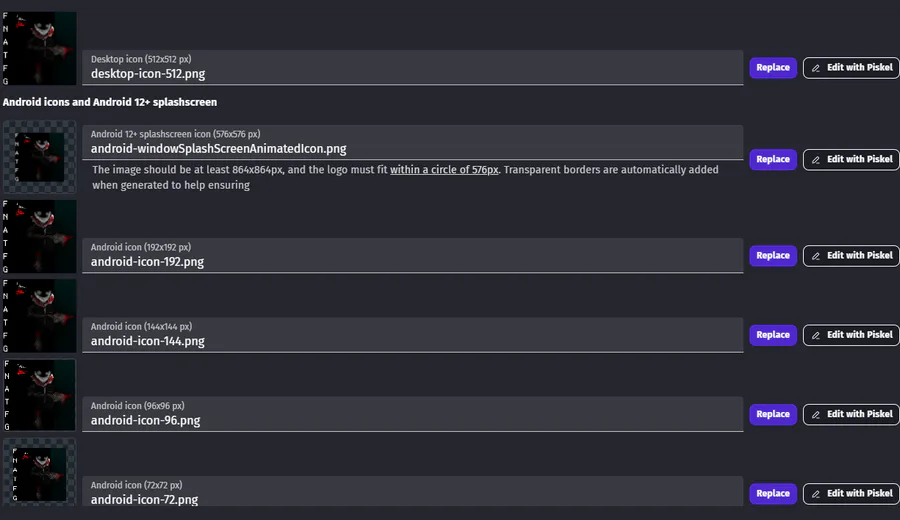This screenshot has width=900, height=520.
Task: Open android-icon-192.png in Piskel editor
Action: [x=851, y=256]
